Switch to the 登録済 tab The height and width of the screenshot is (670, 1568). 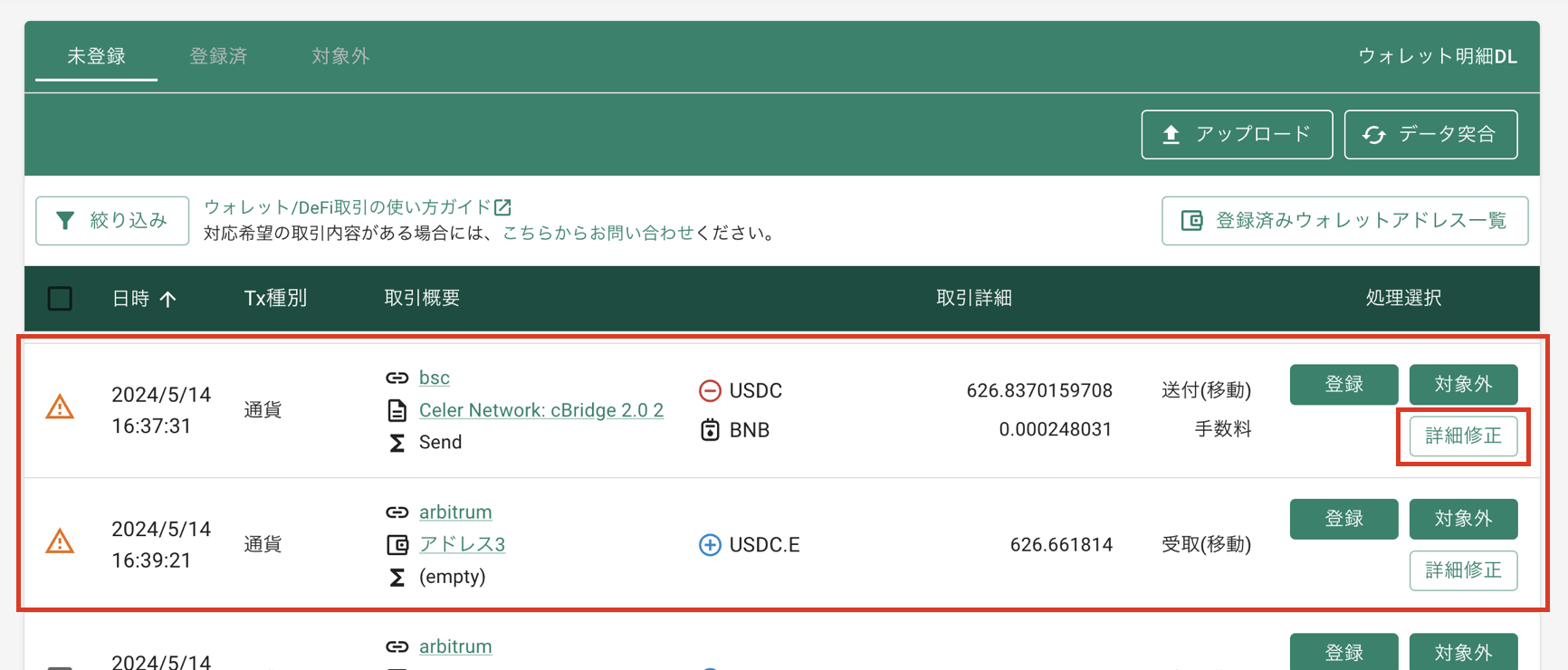coord(218,56)
